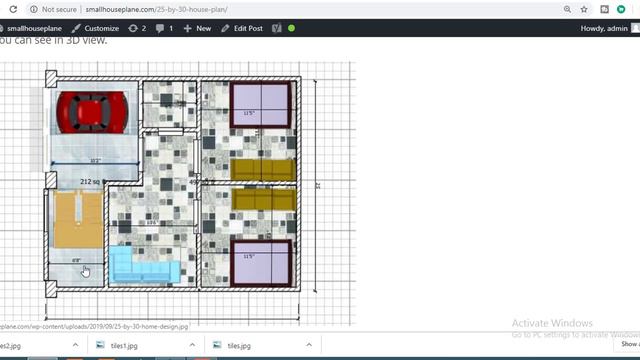Click the address bar URL smallhouseplane.com

click(156, 9)
